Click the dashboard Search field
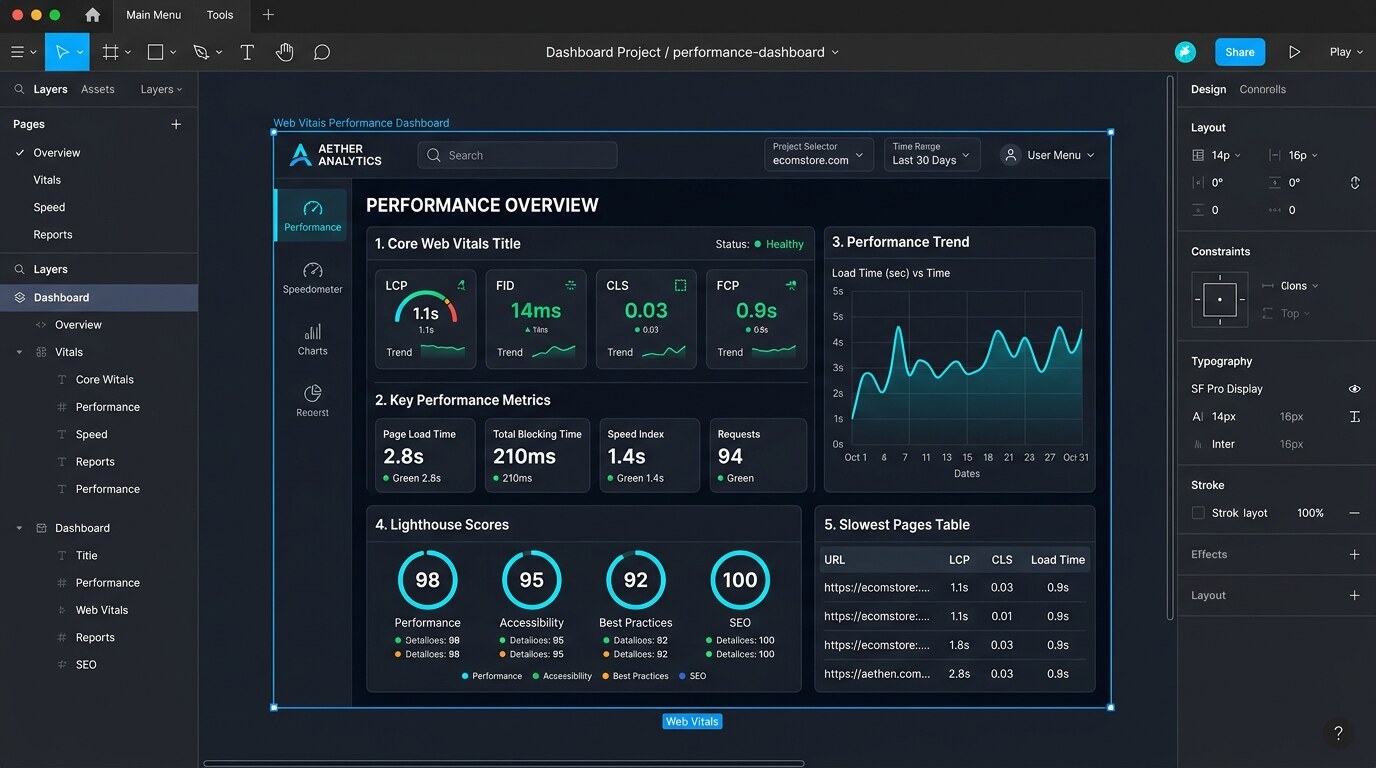The image size is (1376, 768). pyautogui.click(x=517, y=155)
